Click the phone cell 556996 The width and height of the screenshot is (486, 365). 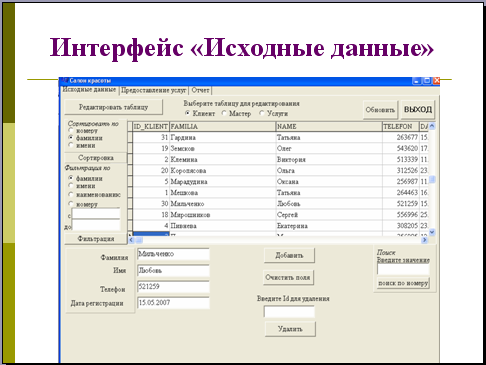[x=401, y=215]
